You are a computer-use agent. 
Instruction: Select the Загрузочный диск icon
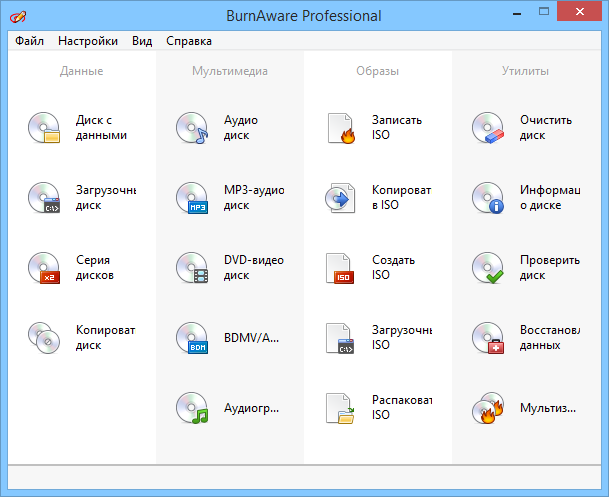point(45,198)
